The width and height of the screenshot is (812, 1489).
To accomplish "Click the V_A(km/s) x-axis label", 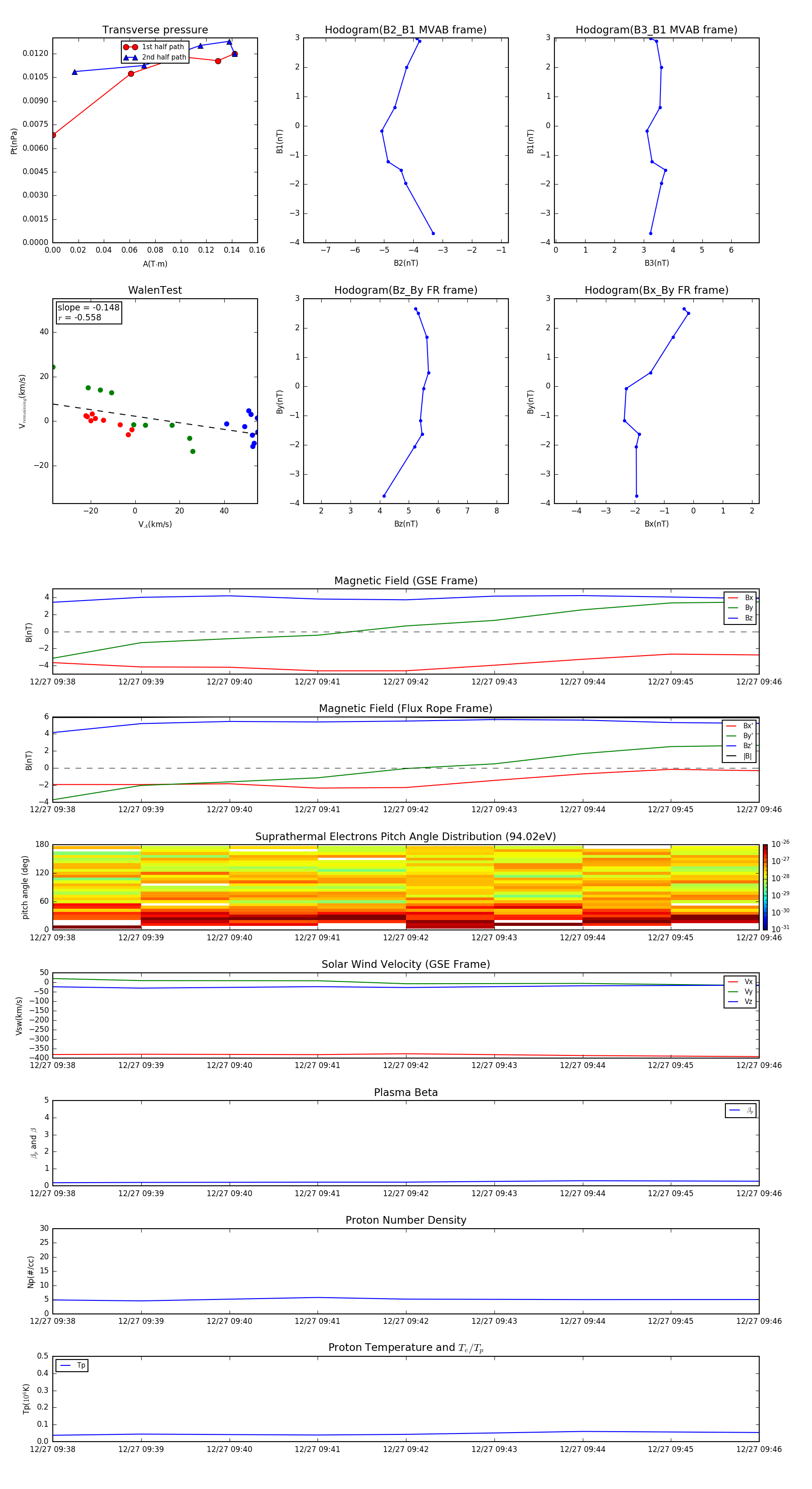I will 155,525.
